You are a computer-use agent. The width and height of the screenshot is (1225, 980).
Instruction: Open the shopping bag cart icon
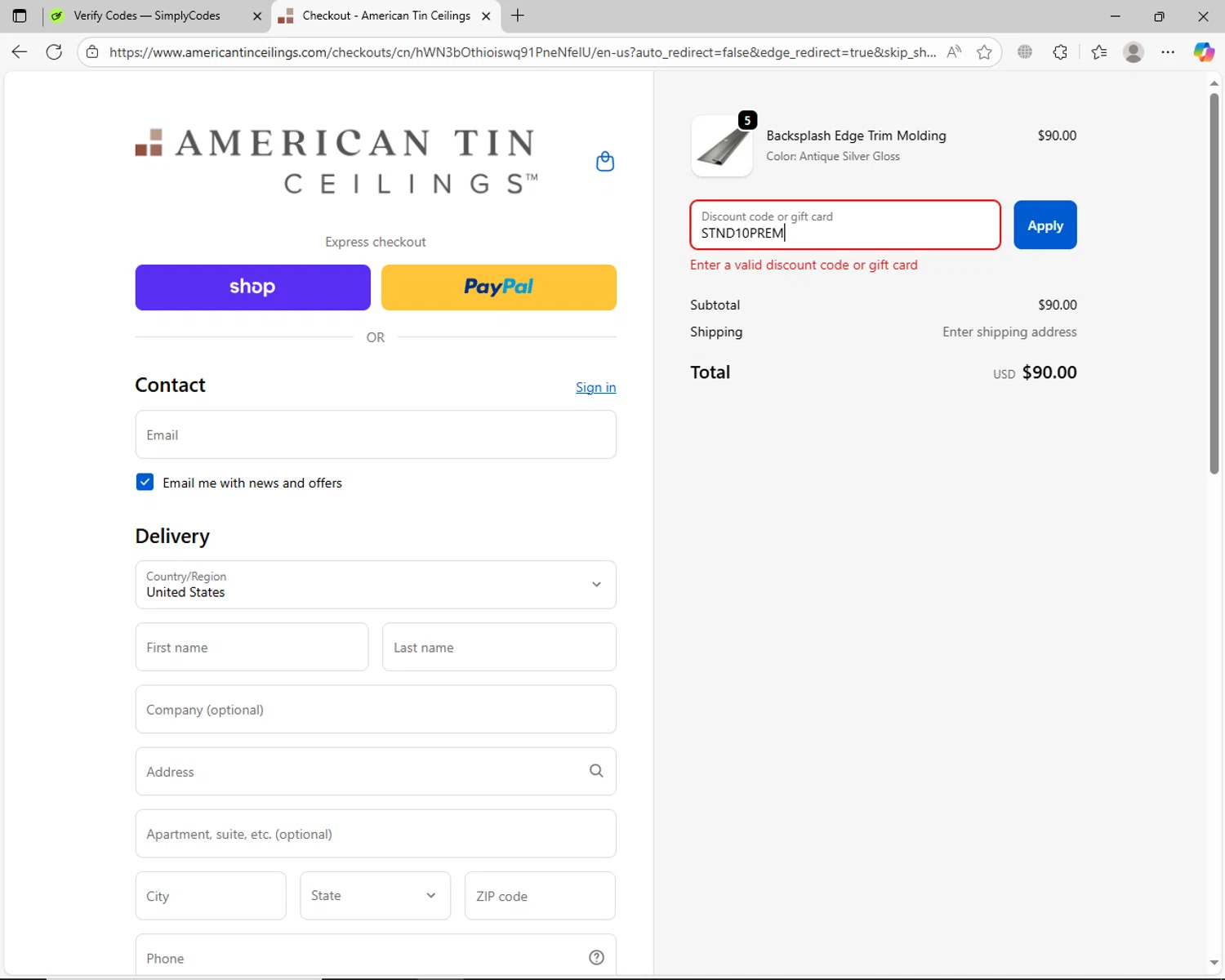pos(605,162)
